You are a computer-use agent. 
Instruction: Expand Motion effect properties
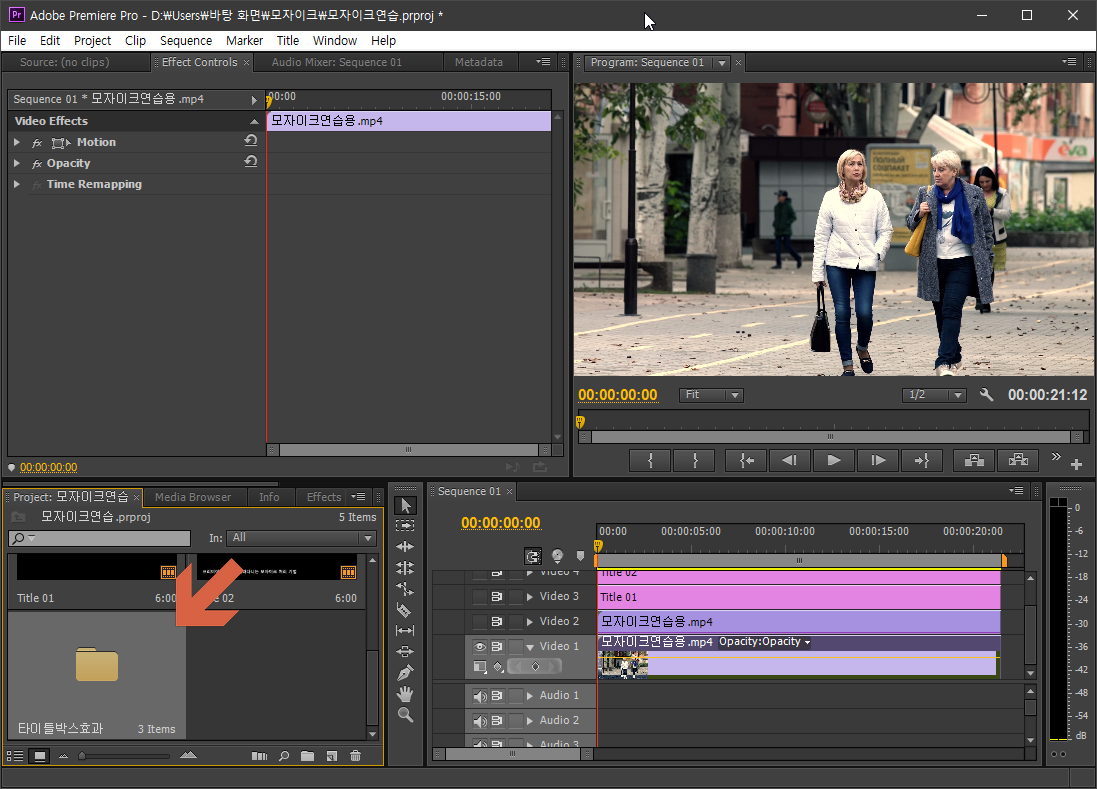[x=17, y=142]
